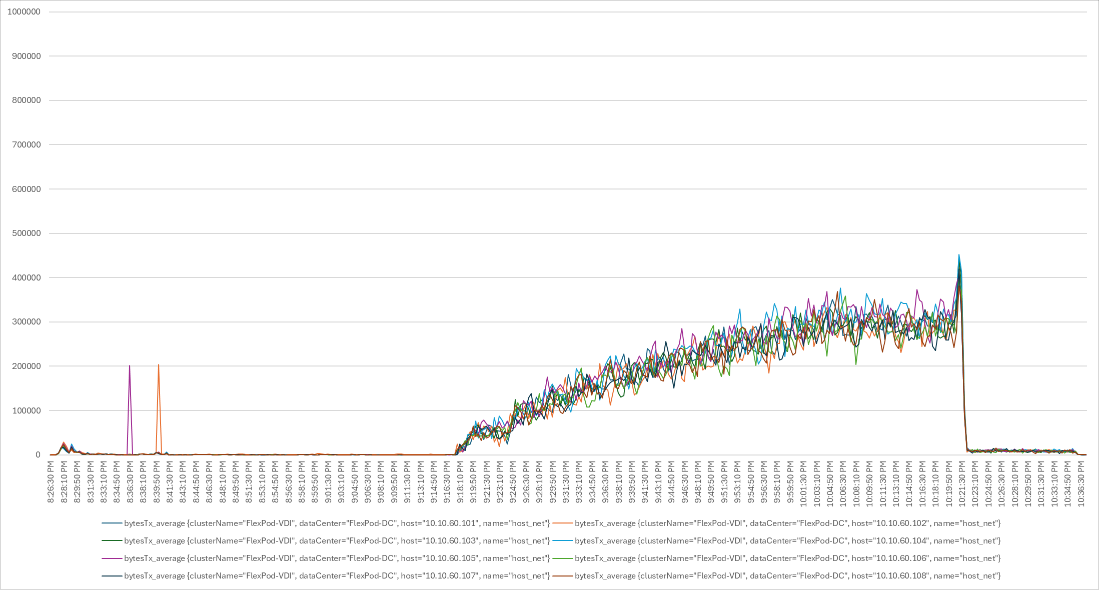Viewport: 1099px width, 590px height.
Task: Click the 400000 y-axis label
Action: 26,277
